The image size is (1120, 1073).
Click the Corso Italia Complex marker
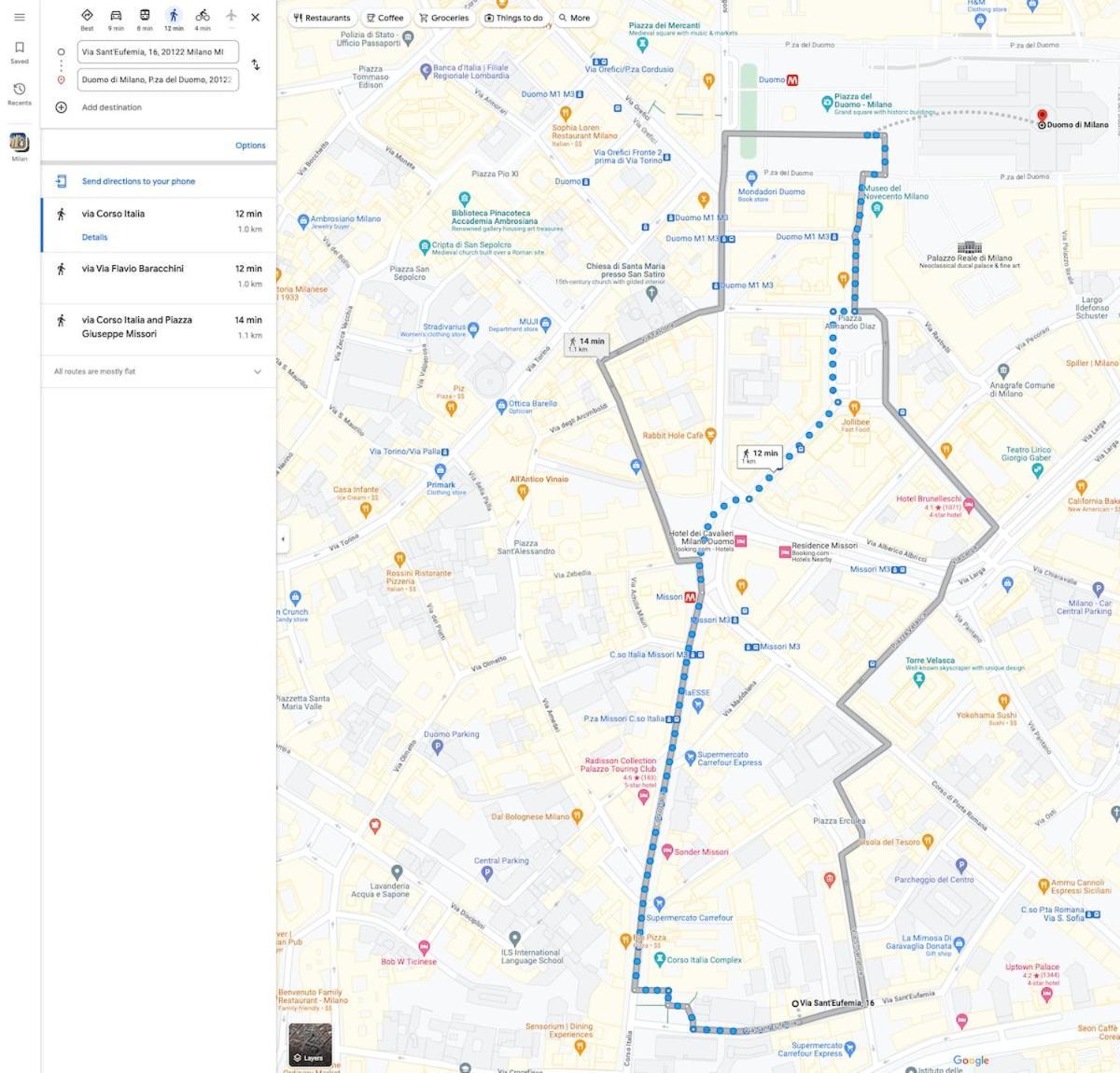[660, 959]
